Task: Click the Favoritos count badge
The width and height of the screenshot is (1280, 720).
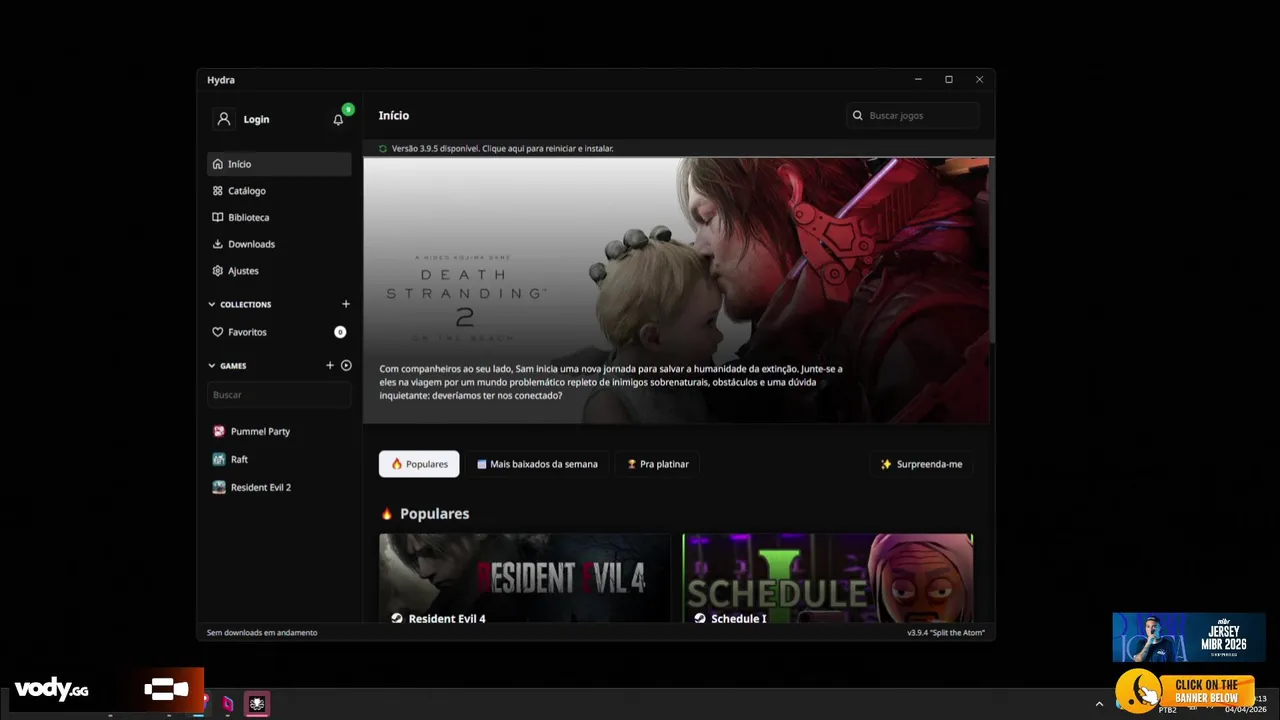Action: point(340,332)
